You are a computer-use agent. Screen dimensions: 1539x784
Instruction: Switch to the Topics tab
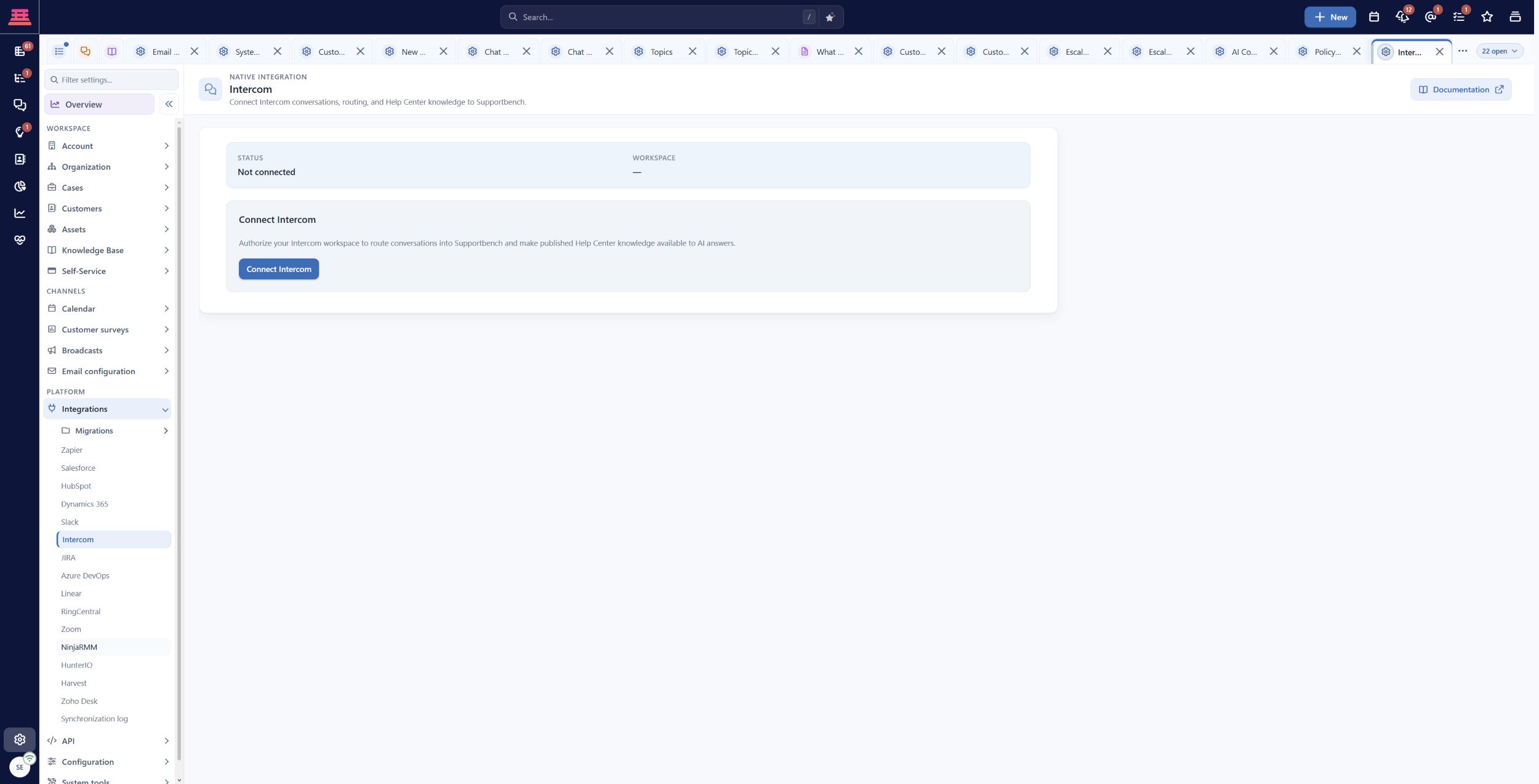pos(661,52)
